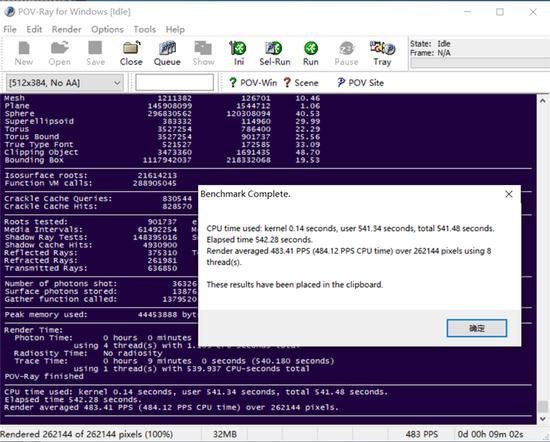Click the POV-Ray title bar app icon
The width and height of the screenshot is (550, 442).
click(9, 12)
